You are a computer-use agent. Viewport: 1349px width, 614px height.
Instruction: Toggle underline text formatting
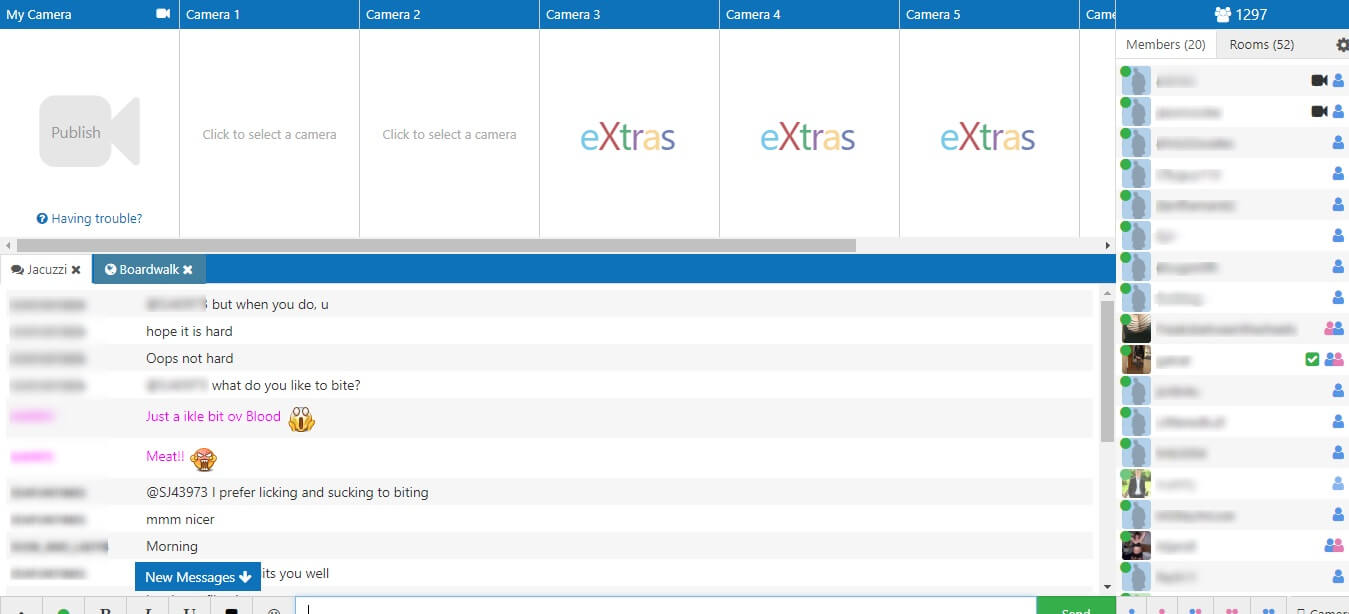(x=189, y=609)
